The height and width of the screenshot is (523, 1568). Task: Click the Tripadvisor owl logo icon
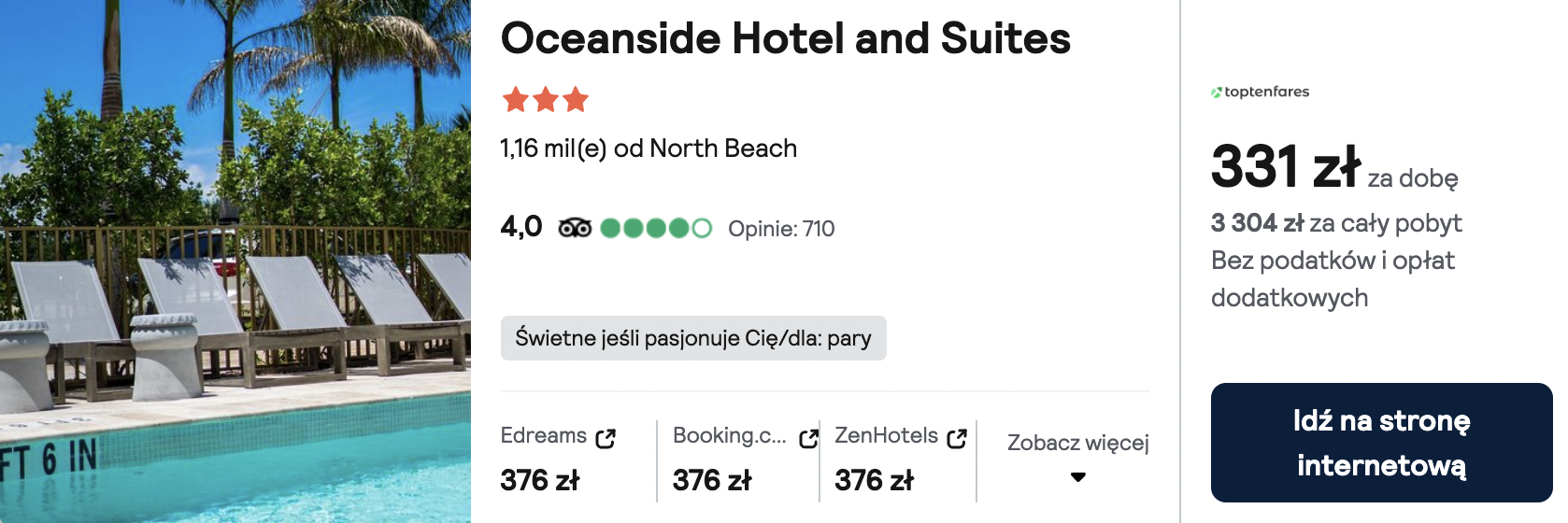[x=575, y=228]
